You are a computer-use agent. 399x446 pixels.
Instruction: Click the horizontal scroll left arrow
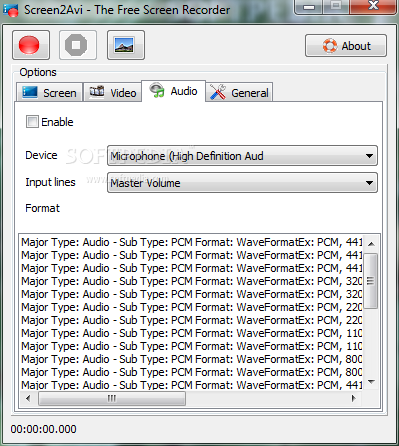click(28, 398)
